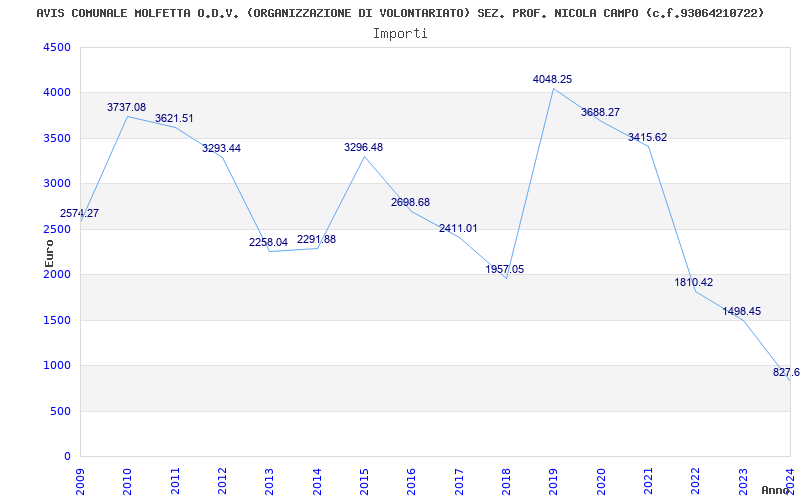Click data label 1810.42

694,282
